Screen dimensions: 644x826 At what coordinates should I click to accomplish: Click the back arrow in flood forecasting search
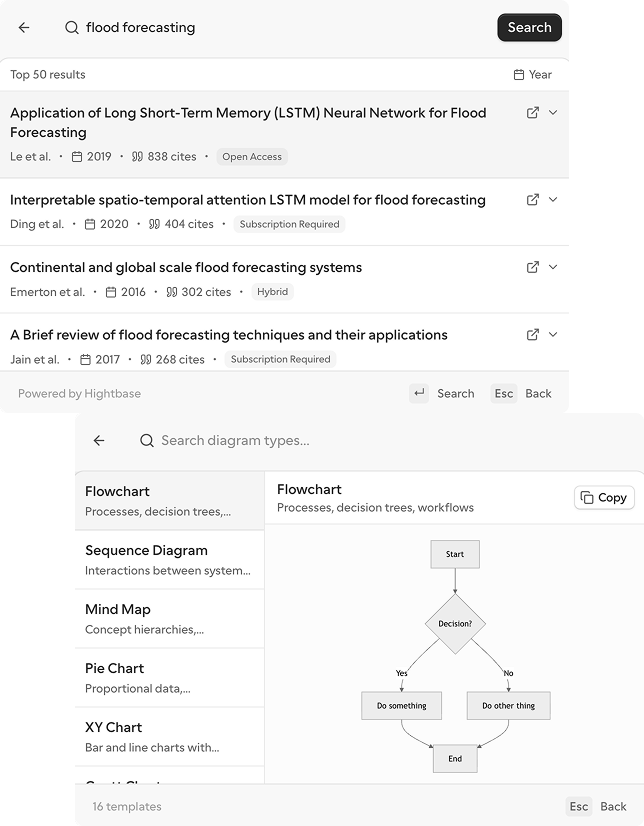tap(24, 28)
